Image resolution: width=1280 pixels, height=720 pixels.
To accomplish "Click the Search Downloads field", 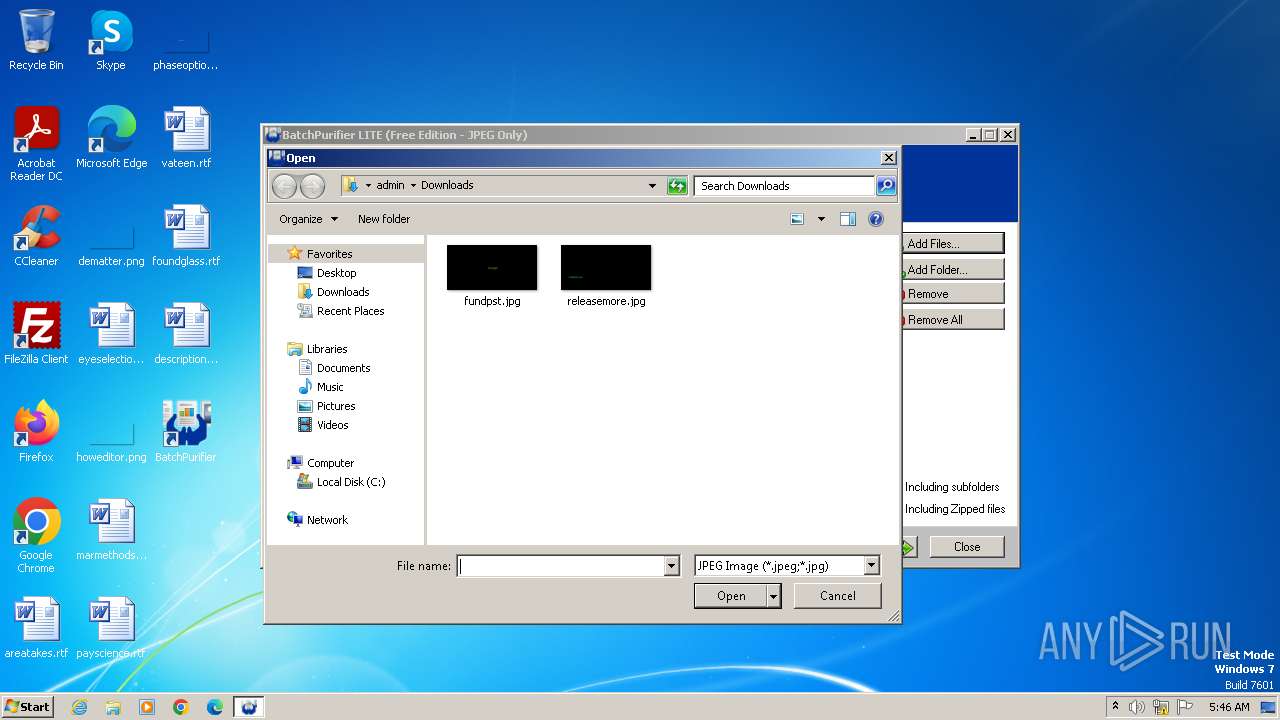I will [785, 186].
